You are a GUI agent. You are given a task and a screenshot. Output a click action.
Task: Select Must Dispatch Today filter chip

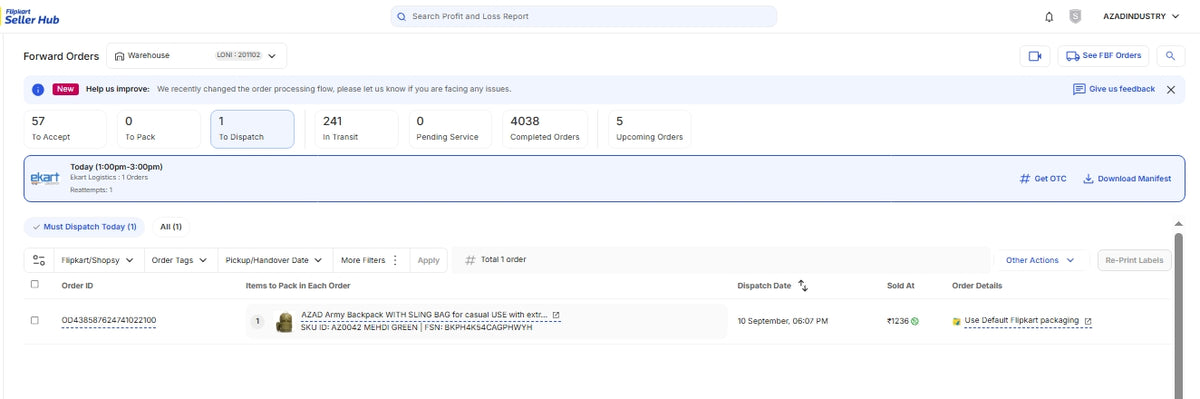(x=84, y=227)
